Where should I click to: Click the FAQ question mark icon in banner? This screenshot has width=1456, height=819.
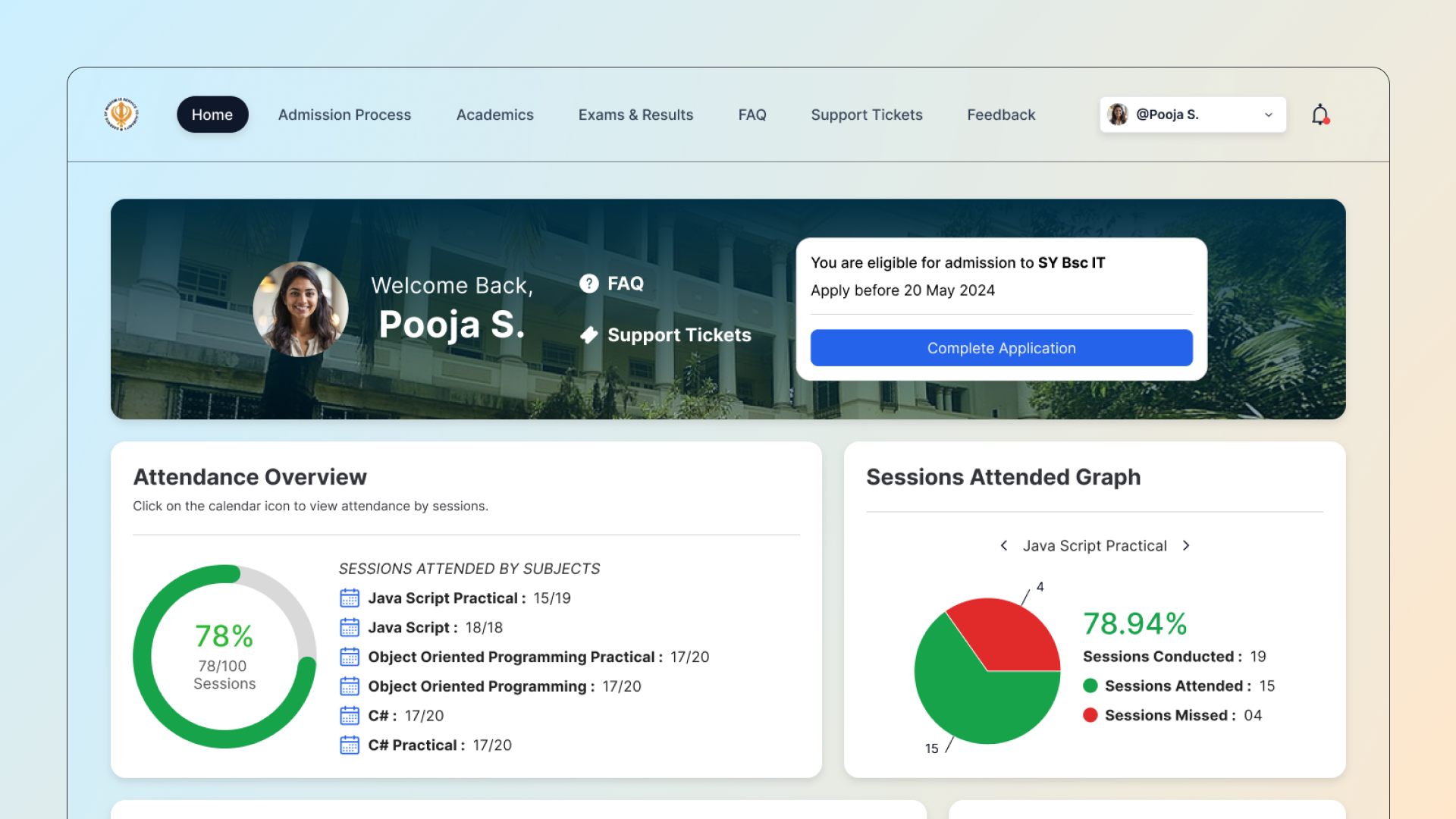pos(589,284)
